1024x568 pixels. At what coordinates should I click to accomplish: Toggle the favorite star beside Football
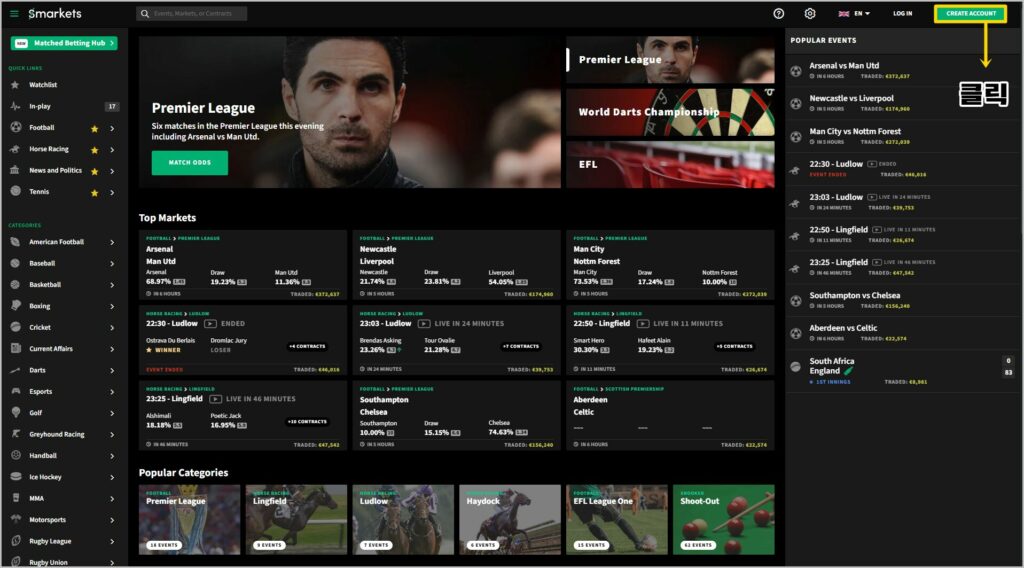94,129
